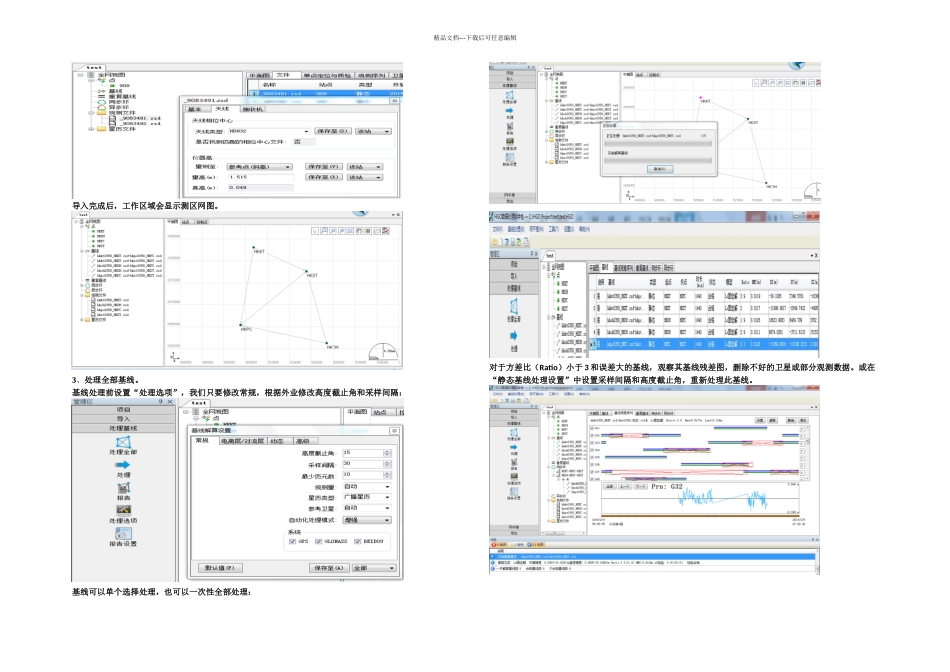Open the 自动化处理模式 dropdown
The height and width of the screenshot is (672, 950).
367,520
